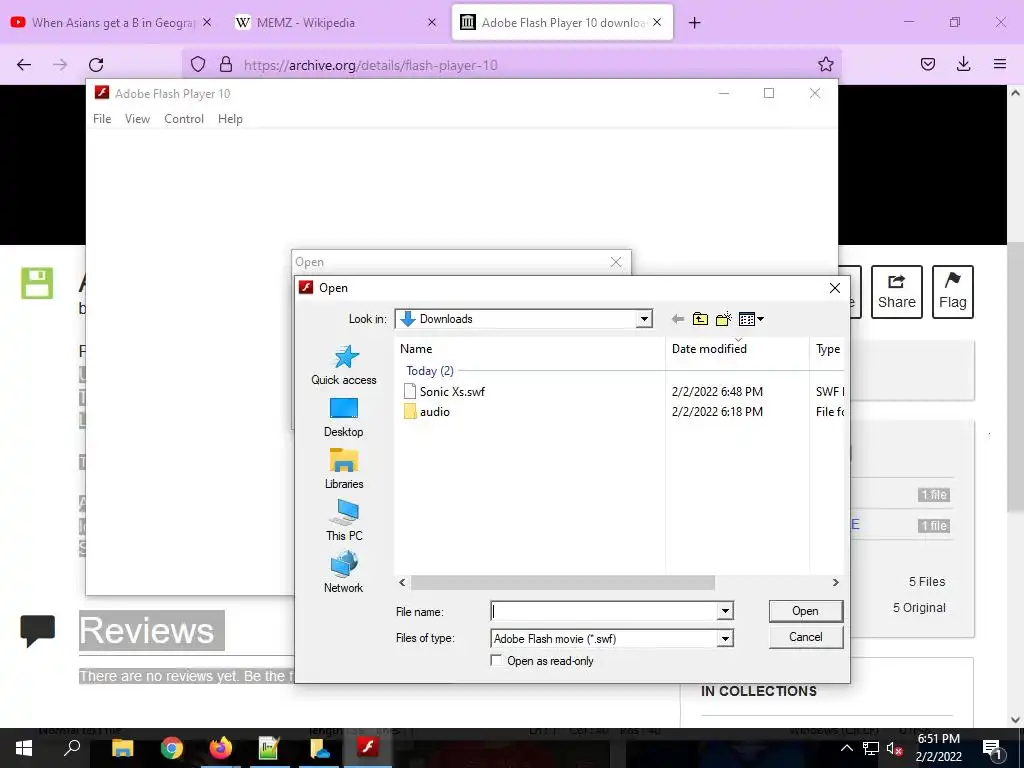
Task: Open Firefox from the taskbar
Action: click(x=221, y=748)
